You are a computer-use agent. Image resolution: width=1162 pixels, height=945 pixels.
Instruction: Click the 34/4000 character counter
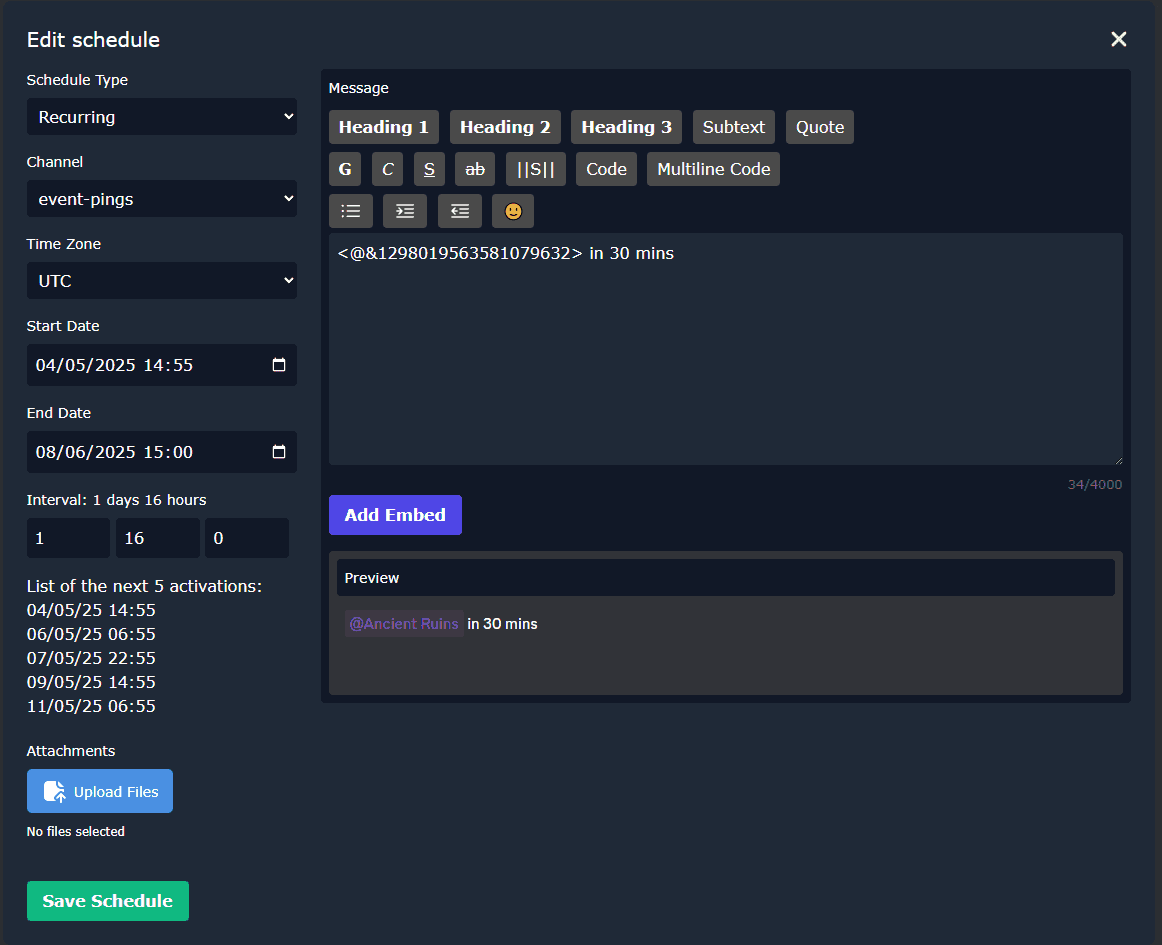(1095, 484)
